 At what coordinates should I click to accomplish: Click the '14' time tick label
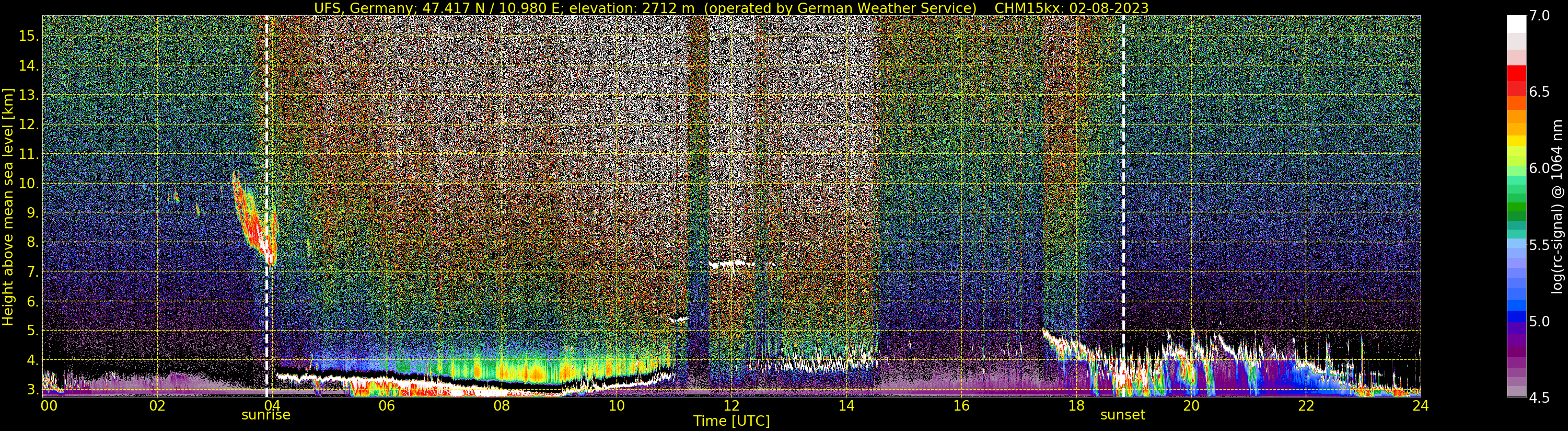(x=846, y=405)
